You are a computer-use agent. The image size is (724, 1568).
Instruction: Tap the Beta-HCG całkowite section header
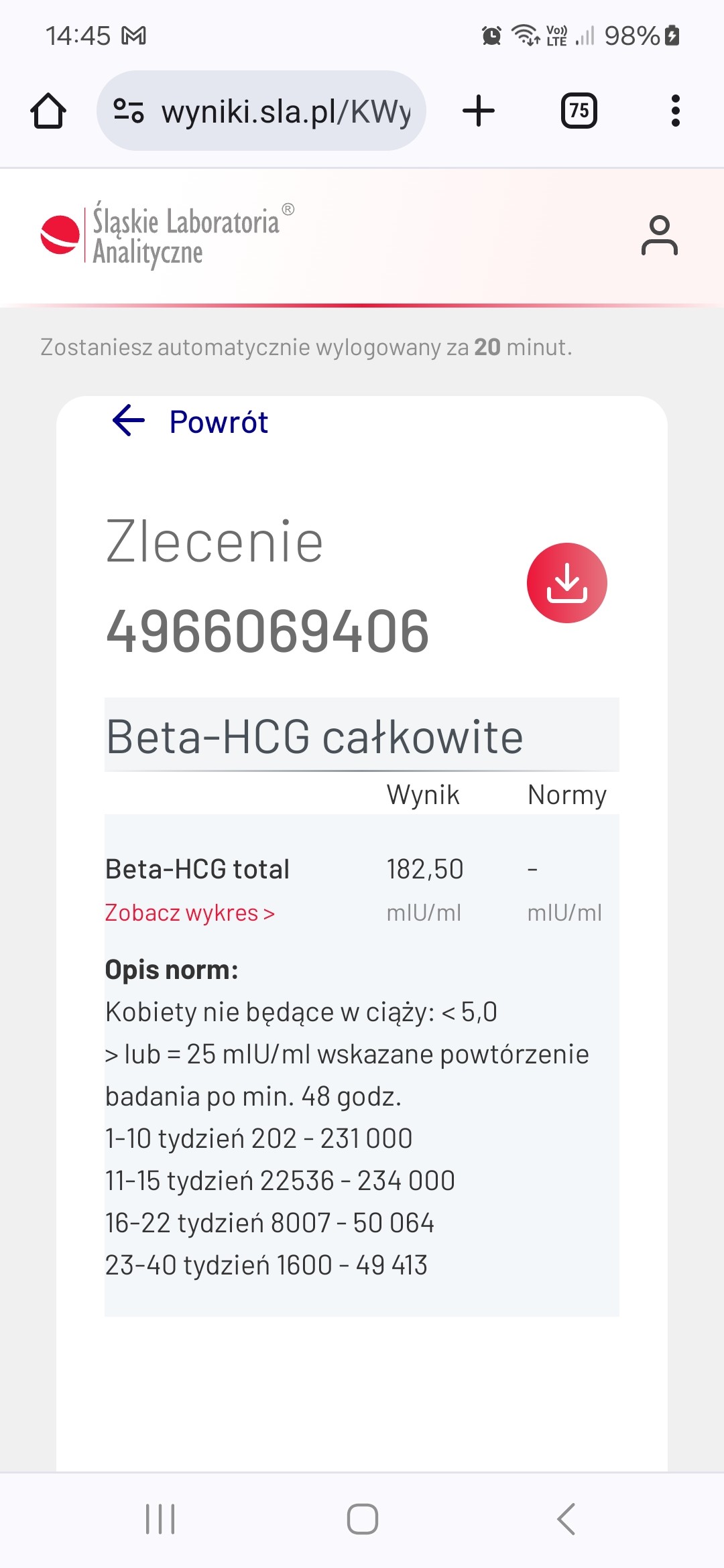(x=315, y=737)
